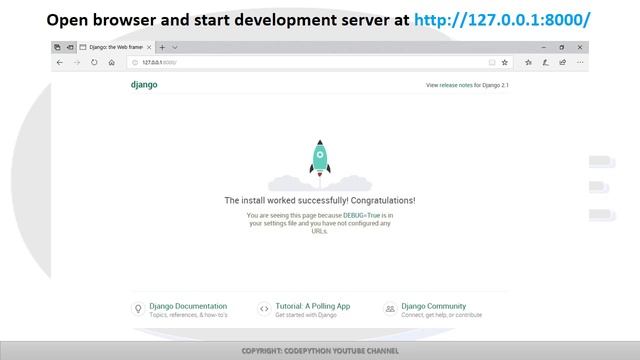
Task: Click the browser forward arrow
Action: click(77, 62)
